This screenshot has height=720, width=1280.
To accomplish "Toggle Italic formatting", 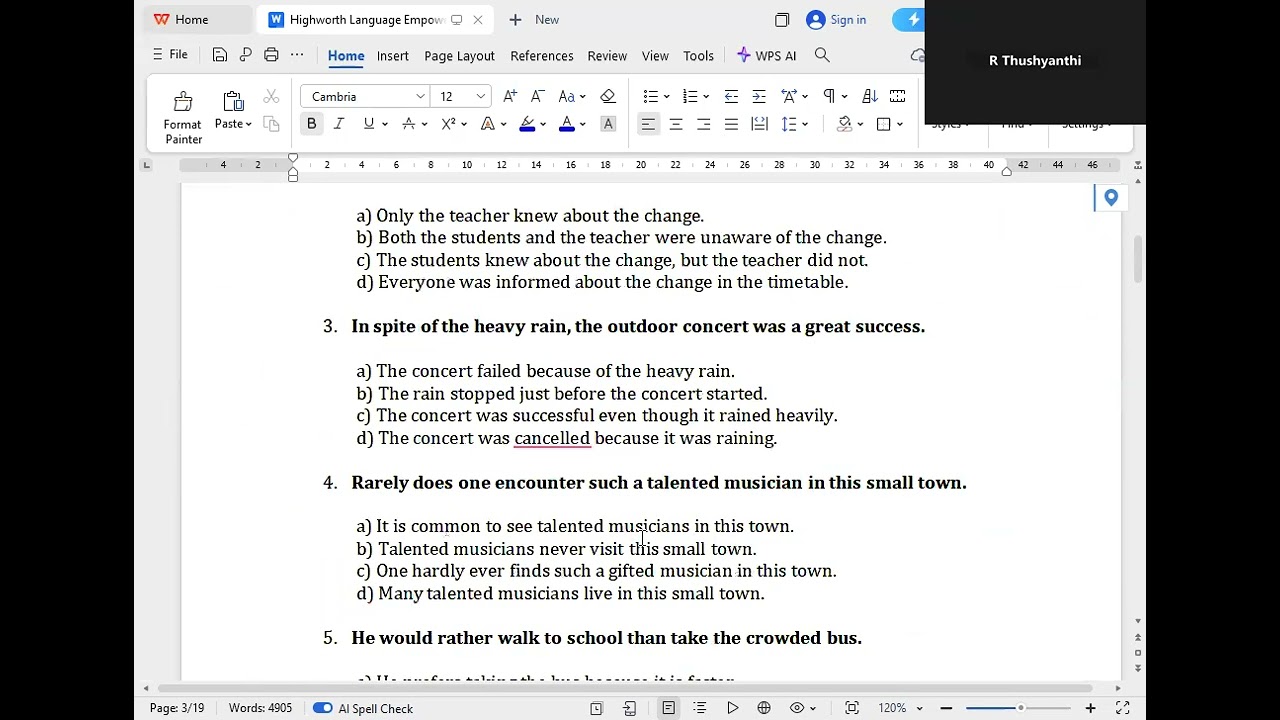I will 339,124.
